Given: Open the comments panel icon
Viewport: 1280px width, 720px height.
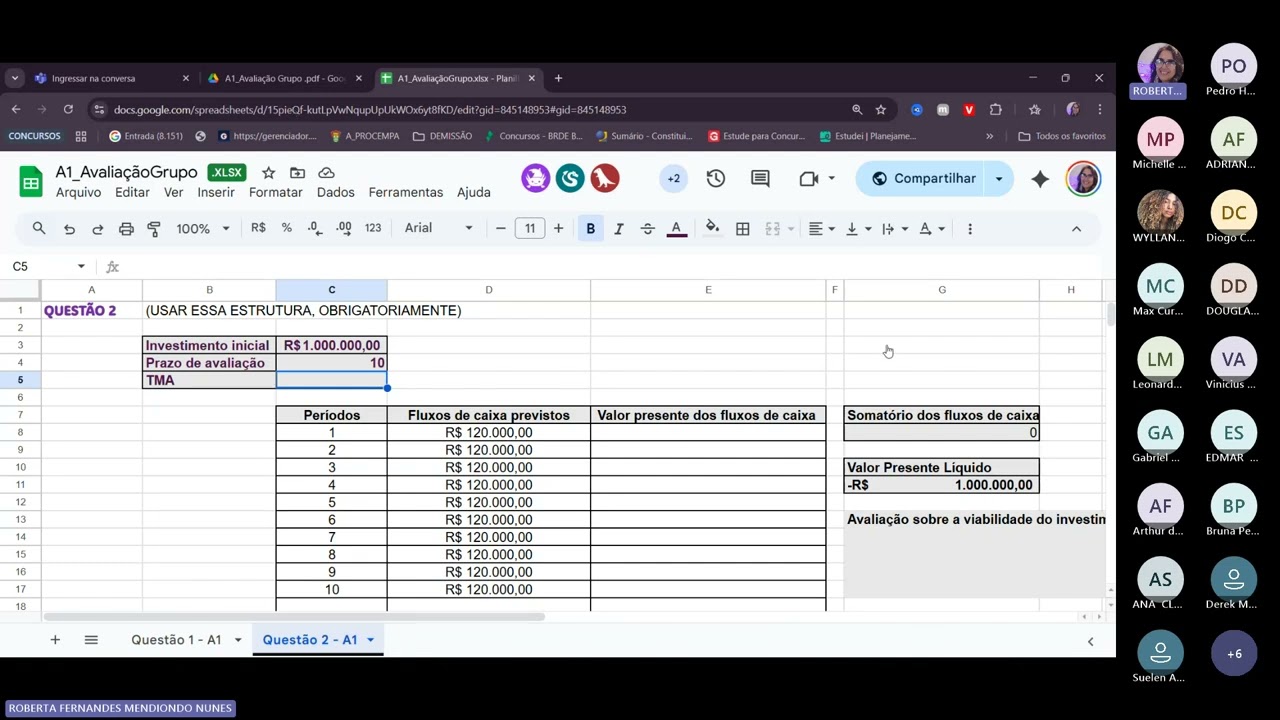Looking at the screenshot, I should pyautogui.click(x=760, y=179).
